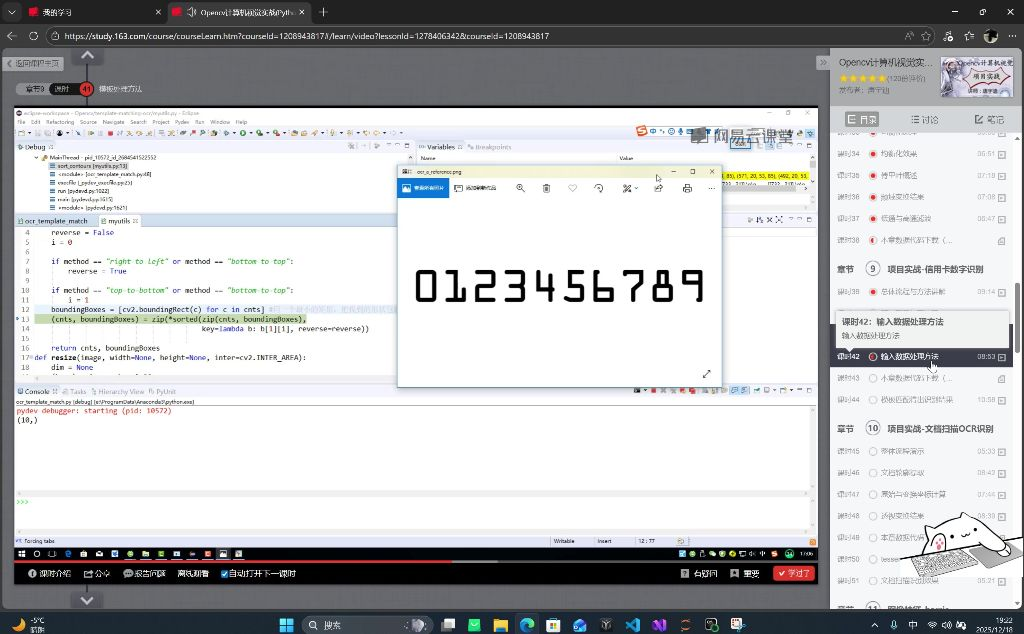1024x634 pixels.
Task: Share the image from photo viewer
Action: 658,188
